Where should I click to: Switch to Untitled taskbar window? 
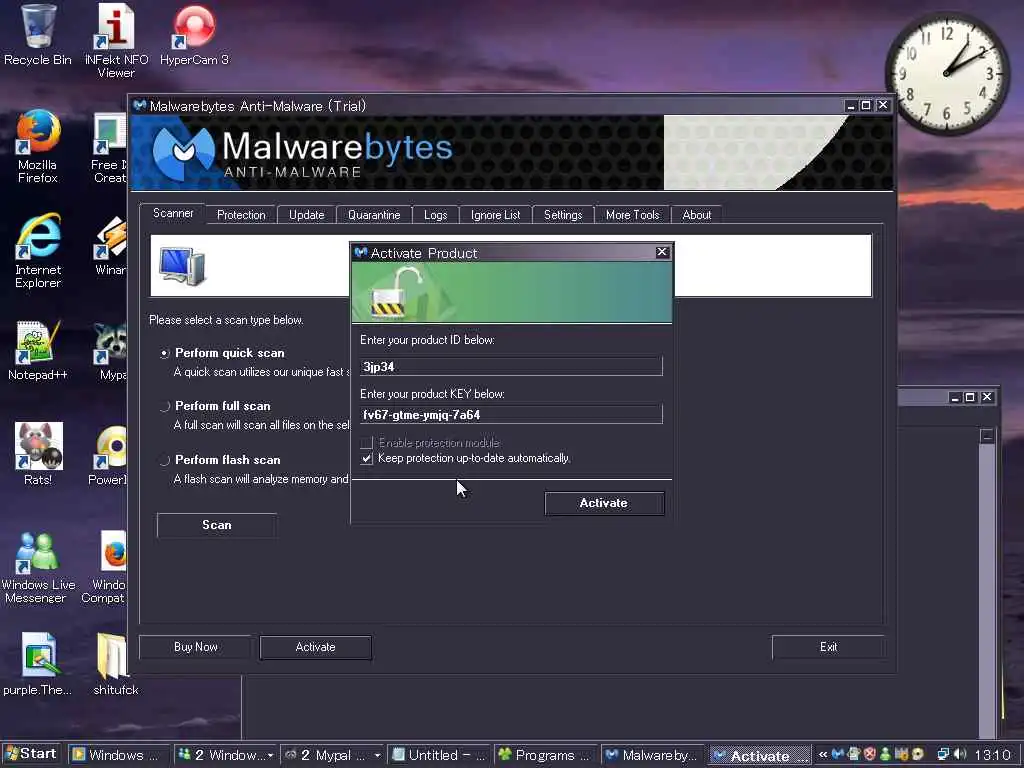(x=439, y=755)
